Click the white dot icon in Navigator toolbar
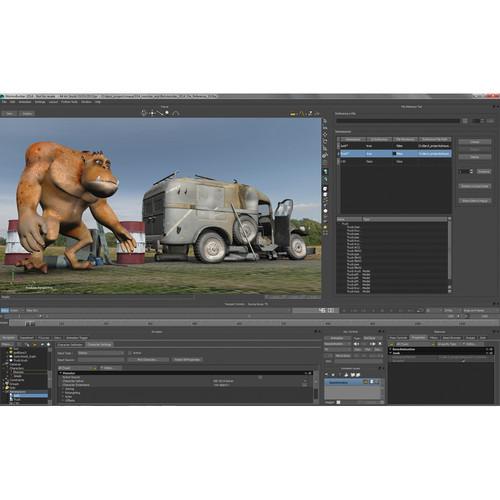Viewport: 500px width, 500px height. (48, 344)
